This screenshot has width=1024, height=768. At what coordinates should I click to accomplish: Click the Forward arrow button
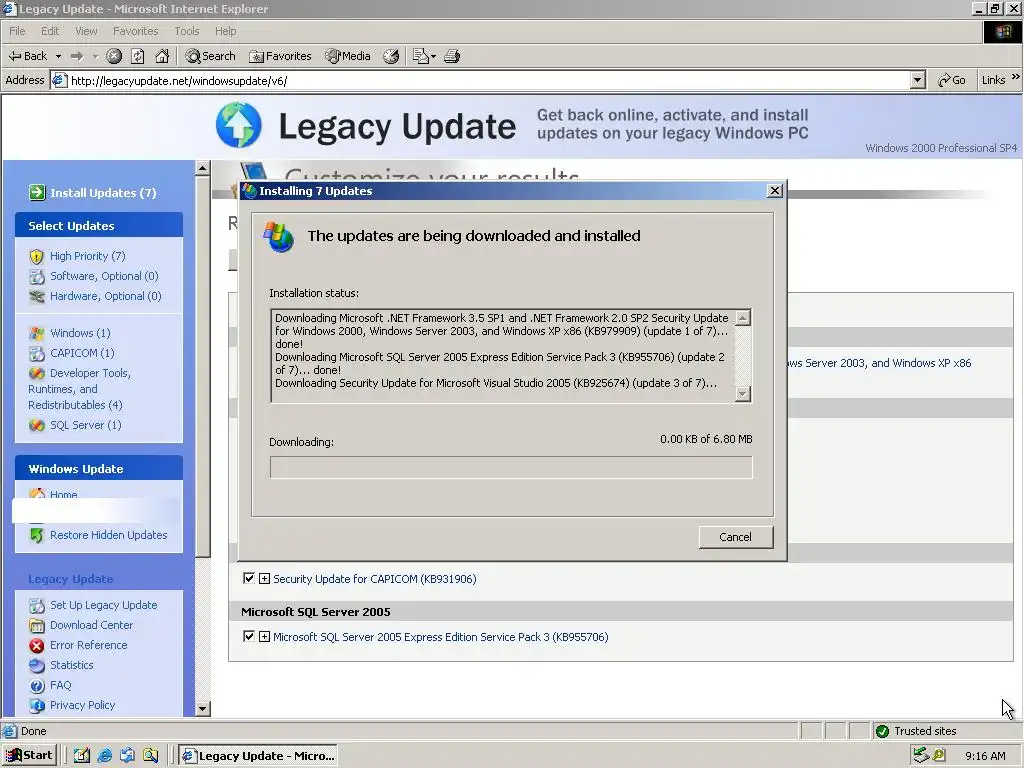pyautogui.click(x=77, y=56)
